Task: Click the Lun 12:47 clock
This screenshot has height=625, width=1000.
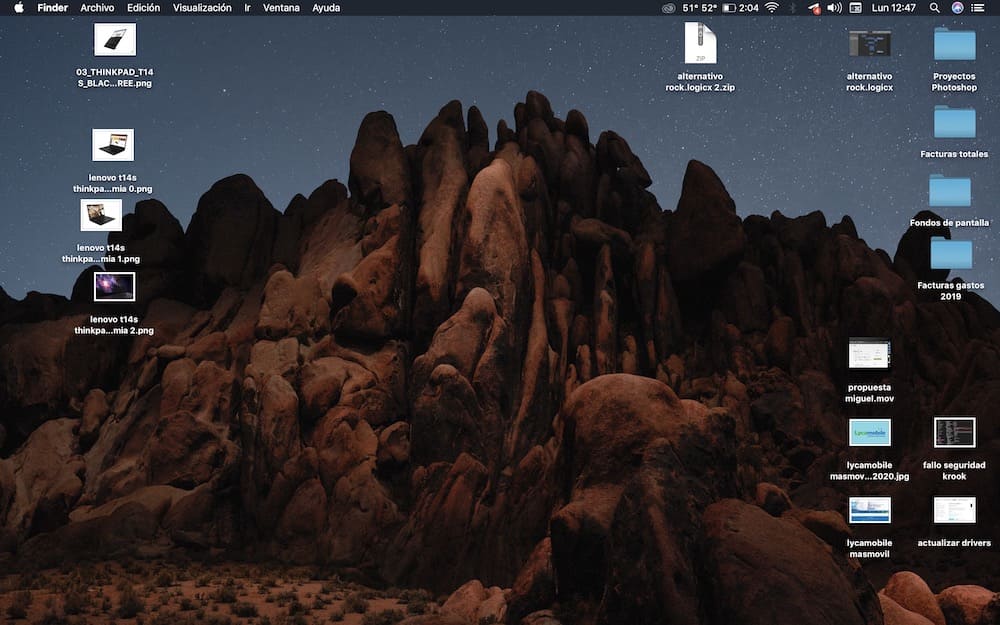Action: pyautogui.click(x=893, y=7)
